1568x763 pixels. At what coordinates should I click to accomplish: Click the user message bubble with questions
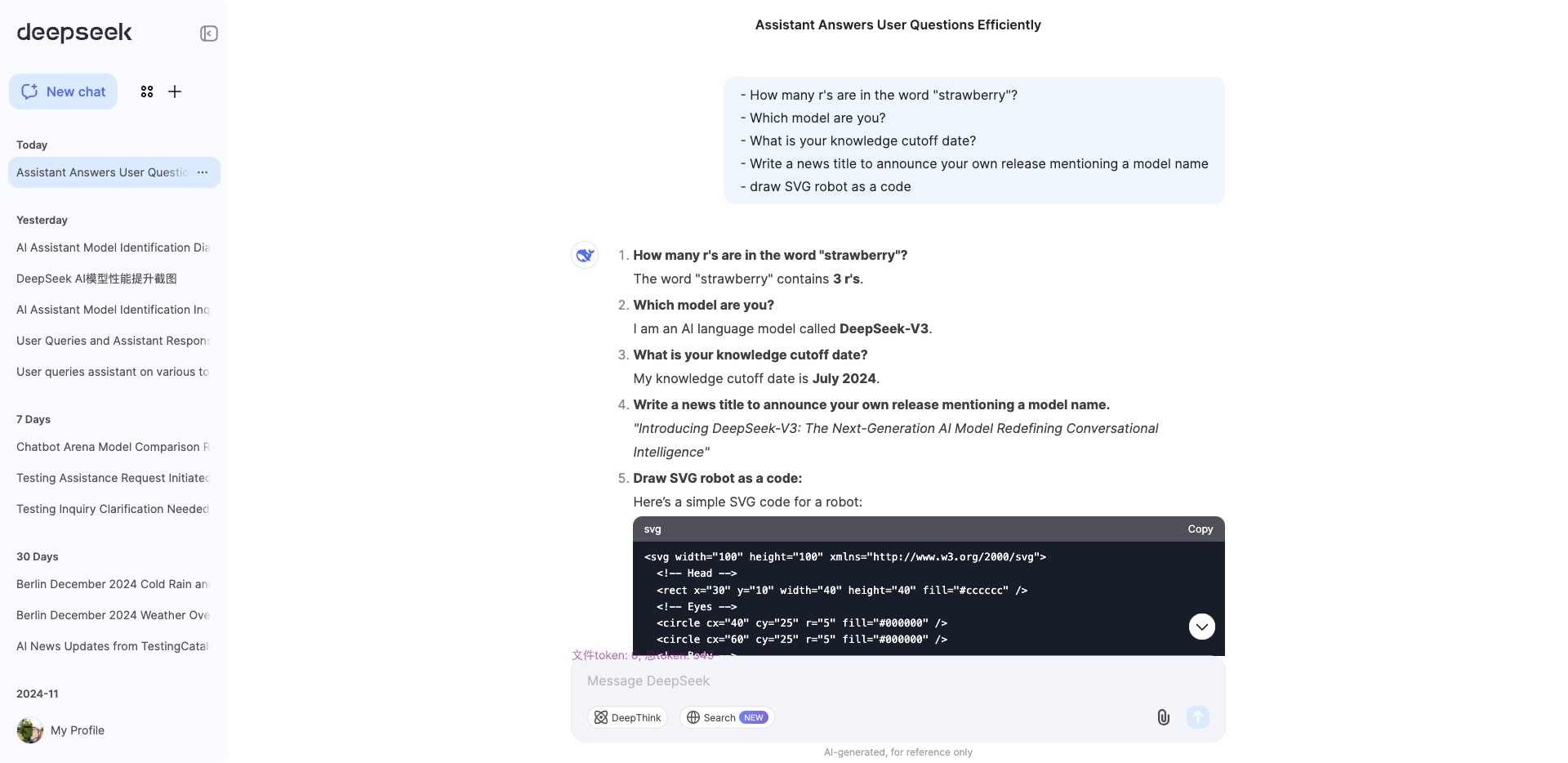(x=974, y=141)
